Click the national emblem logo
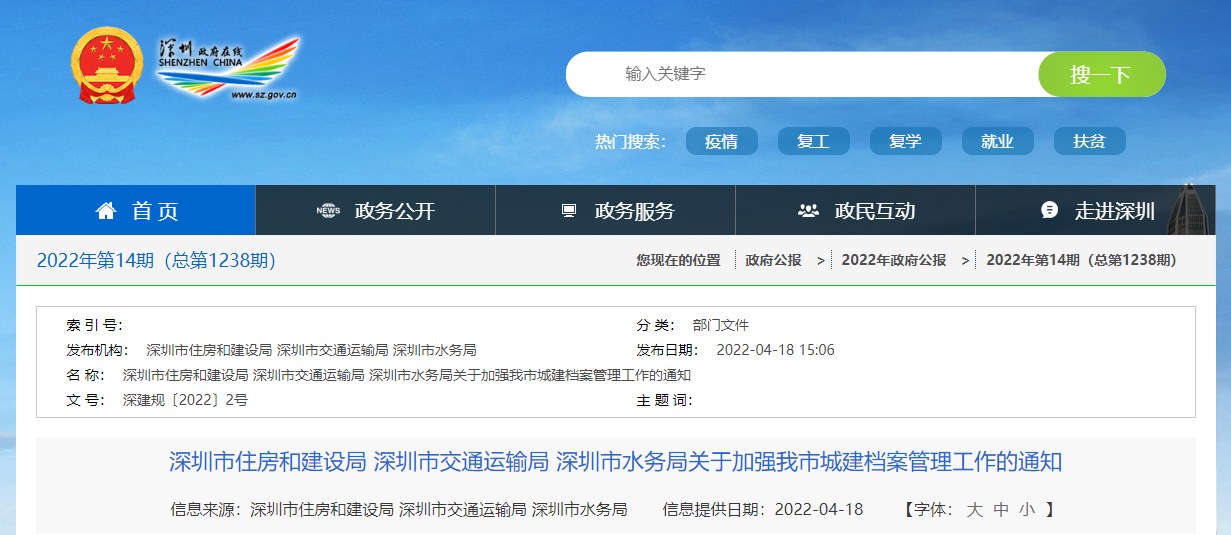Viewport: 1231px width, 535px height. click(x=107, y=66)
